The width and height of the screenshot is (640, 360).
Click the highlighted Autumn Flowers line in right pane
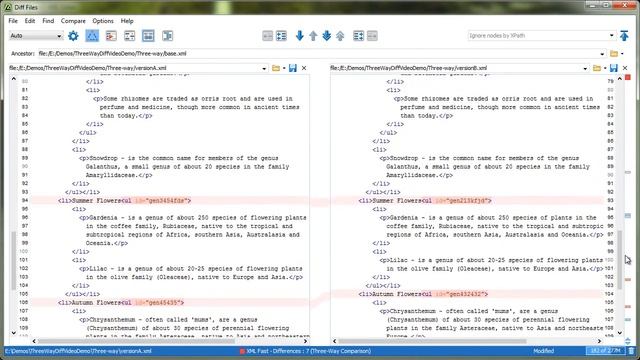(467, 294)
